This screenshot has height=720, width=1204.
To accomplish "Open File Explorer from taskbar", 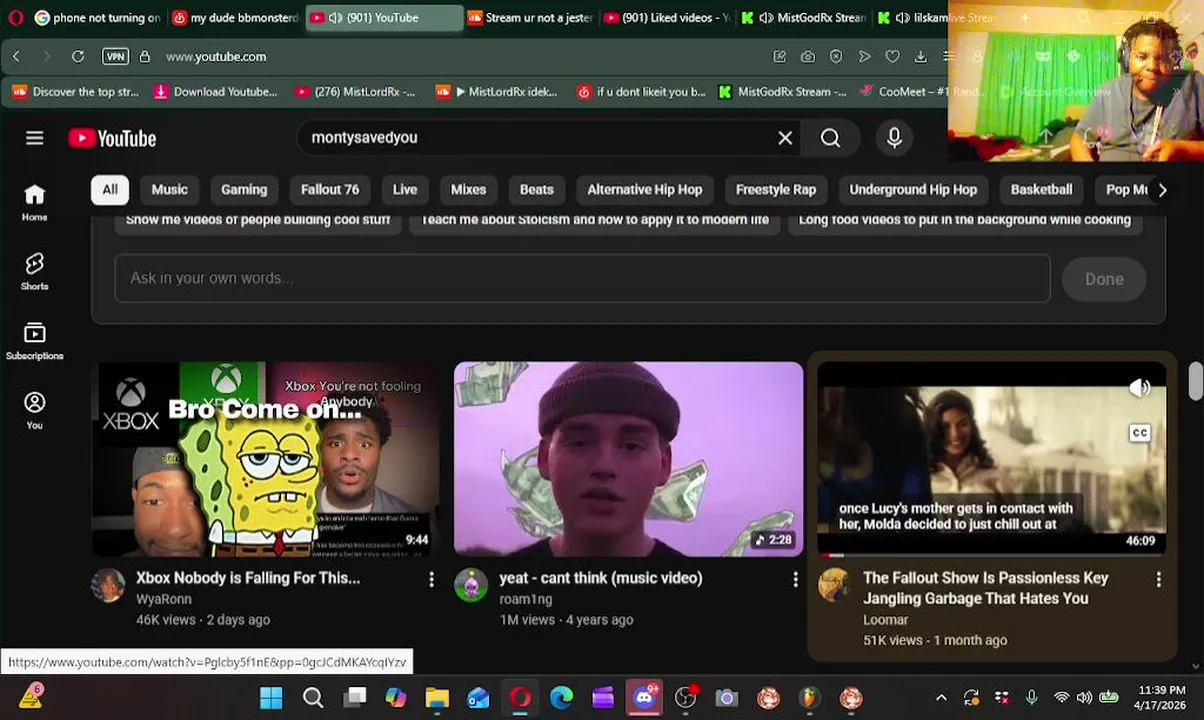I will point(437,698).
